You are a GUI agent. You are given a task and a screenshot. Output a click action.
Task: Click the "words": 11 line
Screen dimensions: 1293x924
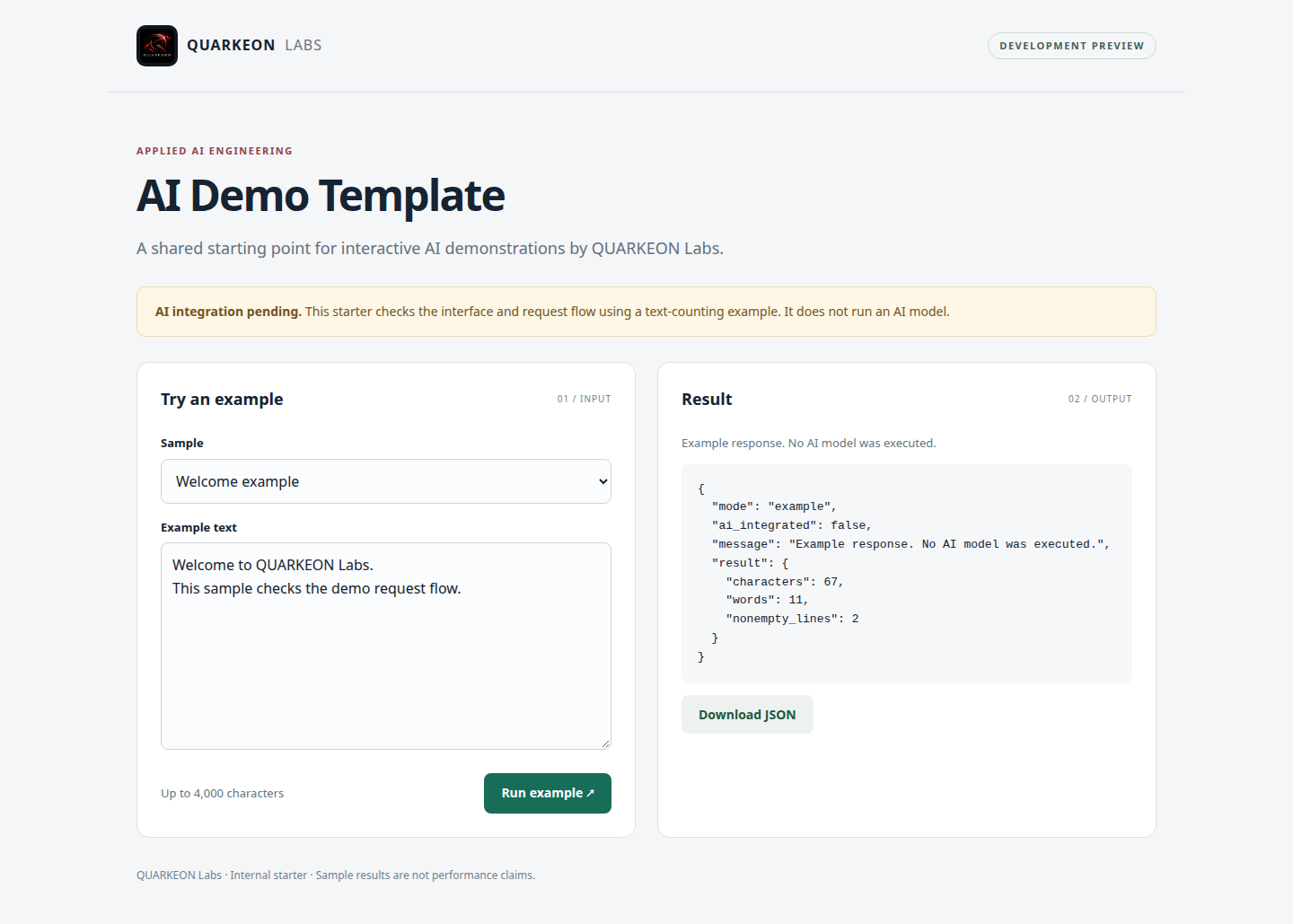point(767,600)
